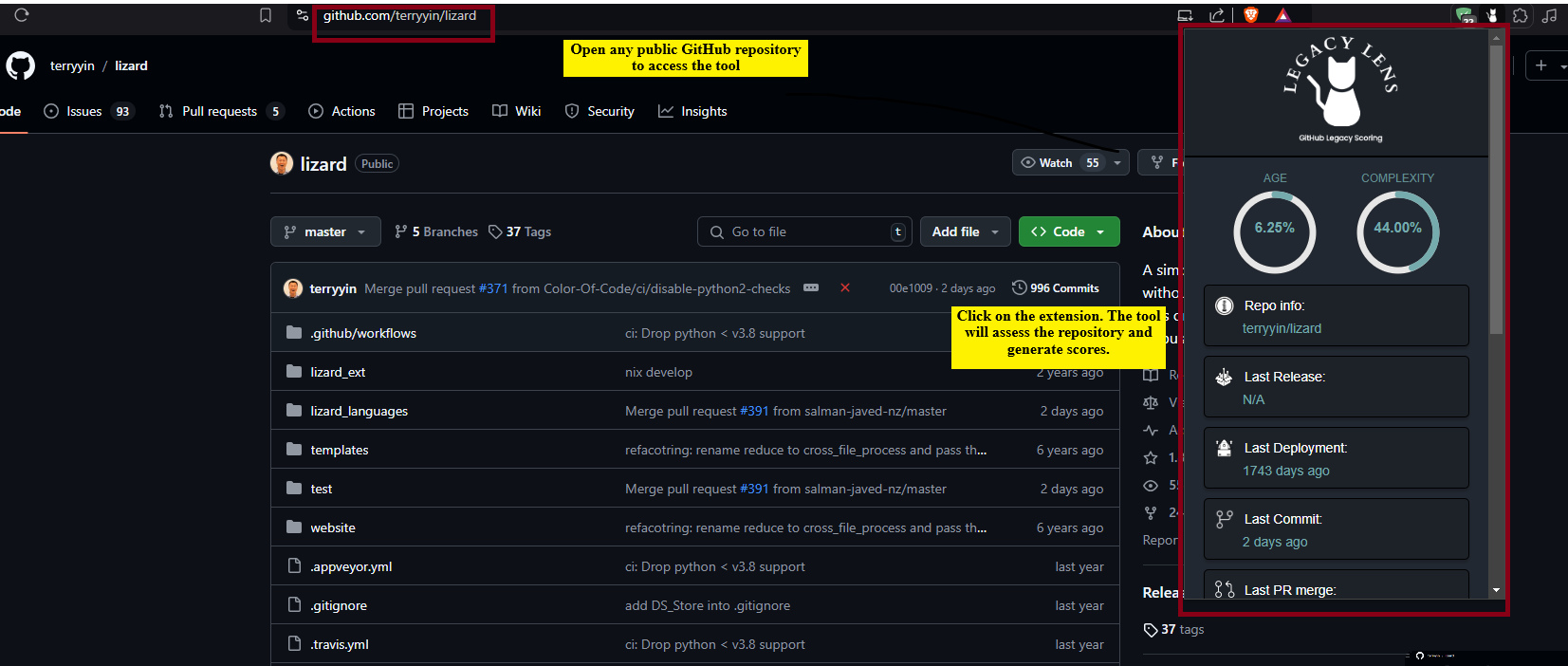Click the Legacy Lens cat extension icon
The width and height of the screenshot is (1568, 666).
[x=1492, y=15]
